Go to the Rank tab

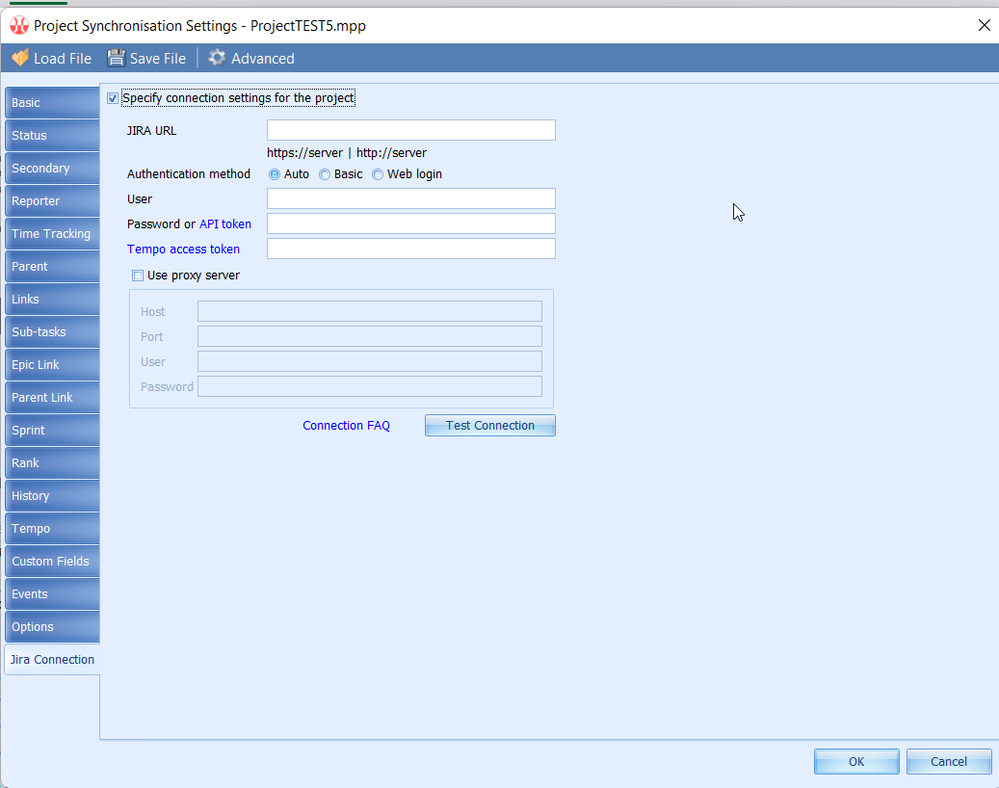pyautogui.click(x=52, y=463)
